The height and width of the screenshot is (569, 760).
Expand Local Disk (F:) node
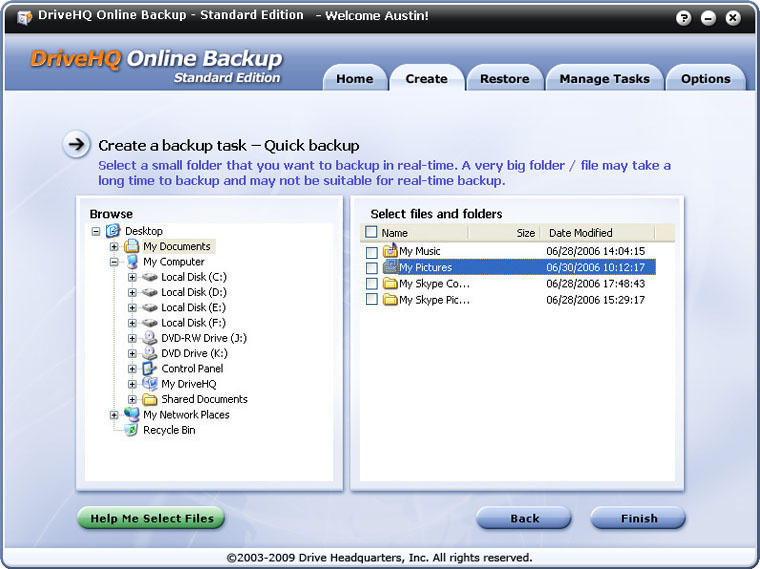(132, 323)
